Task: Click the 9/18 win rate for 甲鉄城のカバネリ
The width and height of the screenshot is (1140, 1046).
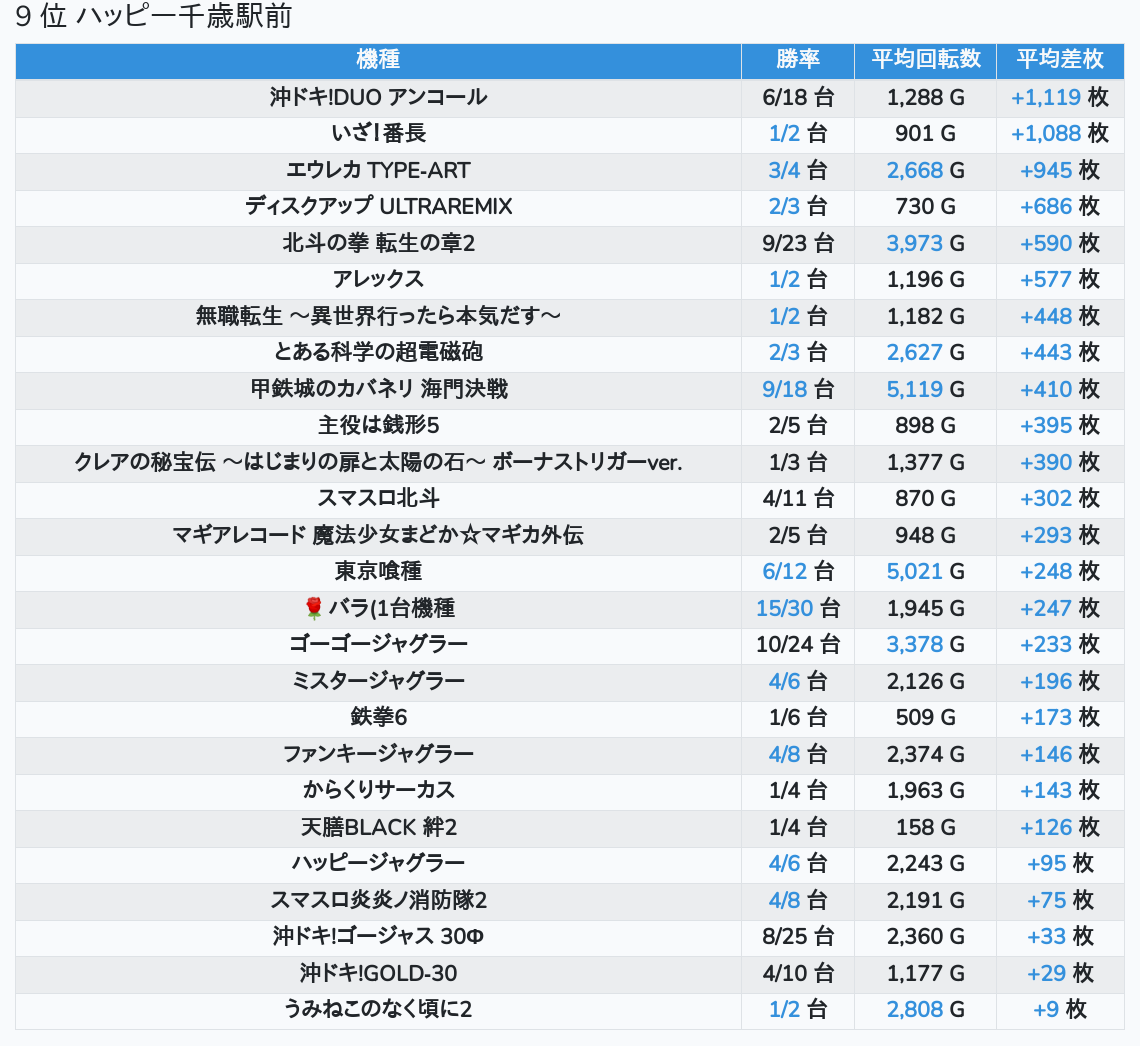Action: point(784,389)
